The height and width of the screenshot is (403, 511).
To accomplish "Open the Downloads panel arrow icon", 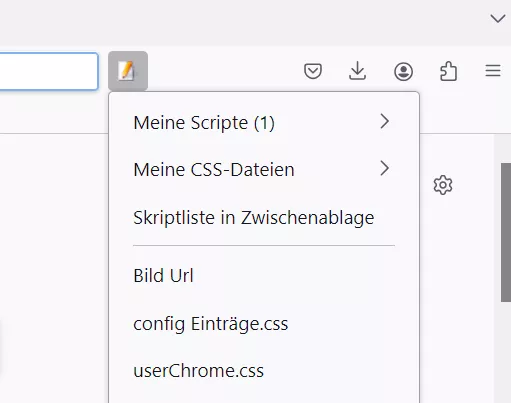I will click(357, 71).
